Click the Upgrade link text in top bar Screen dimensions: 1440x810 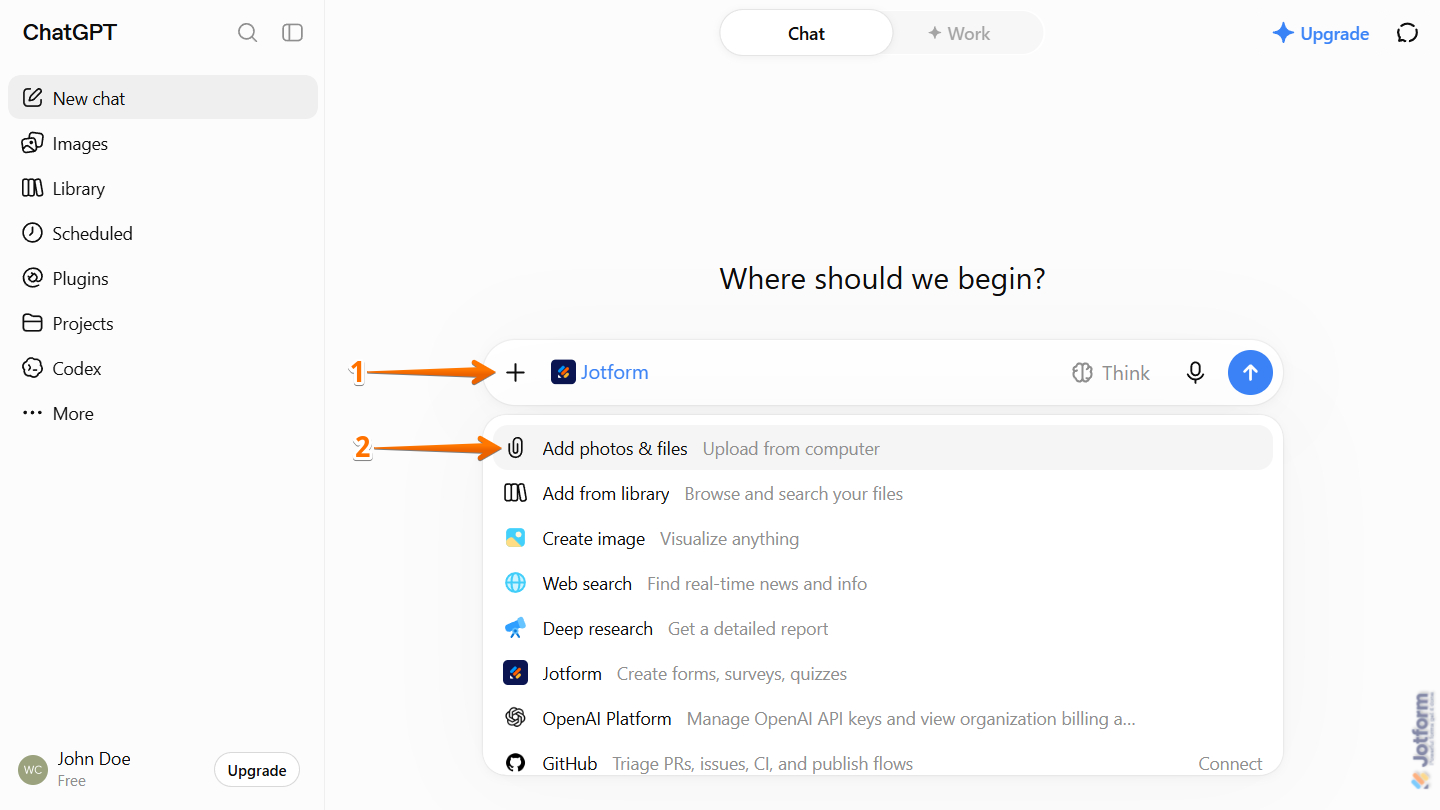pos(1334,33)
